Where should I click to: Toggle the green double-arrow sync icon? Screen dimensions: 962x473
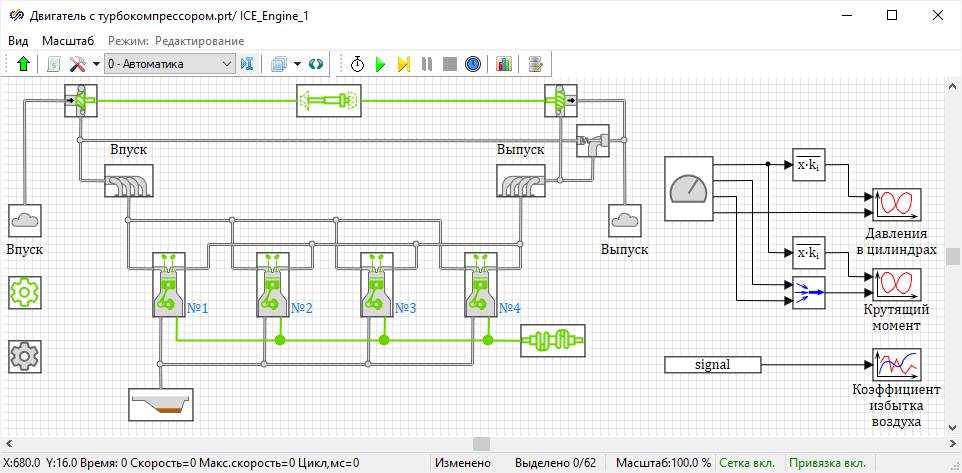[x=317, y=64]
